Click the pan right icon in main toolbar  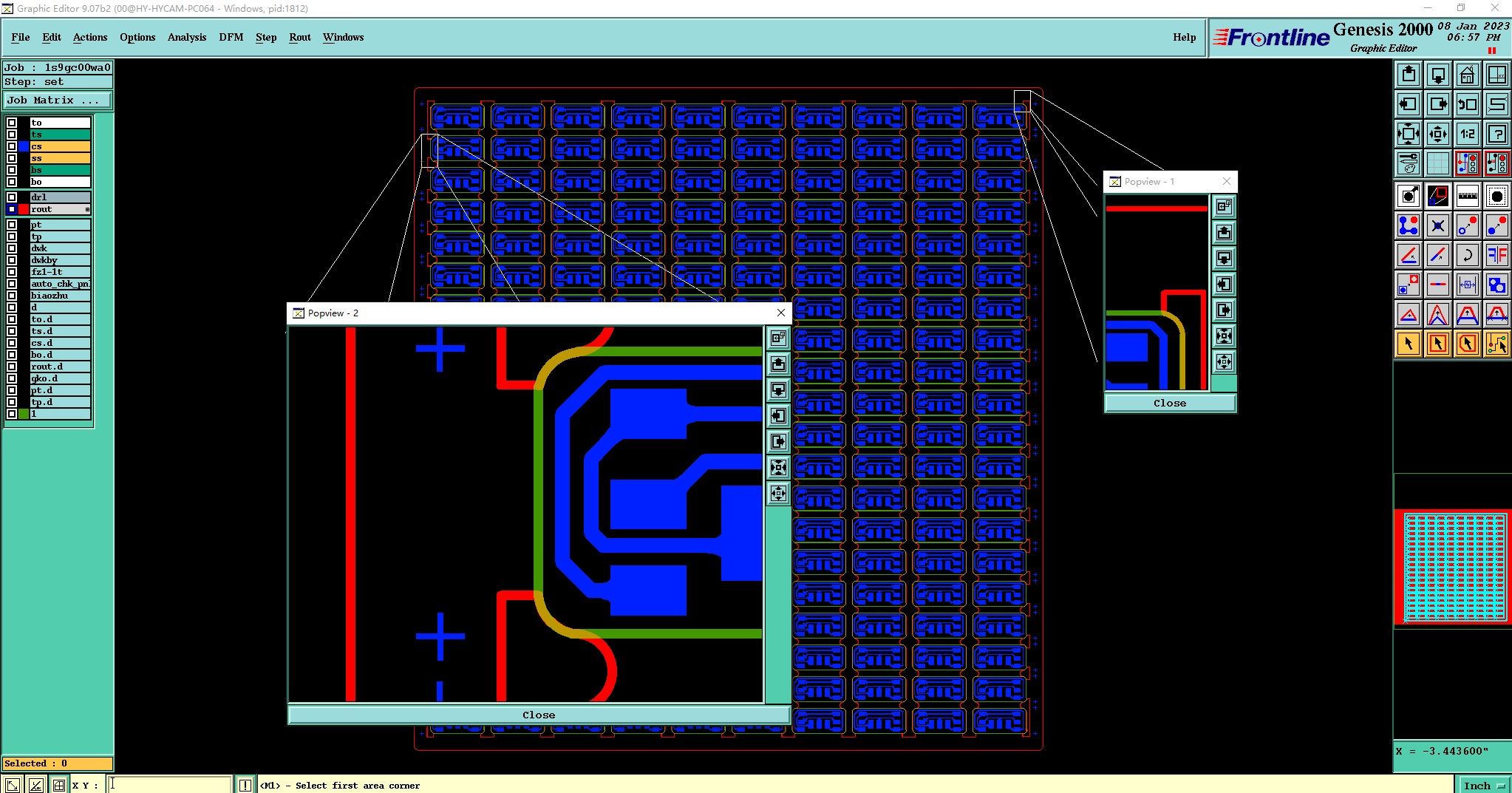(1438, 104)
